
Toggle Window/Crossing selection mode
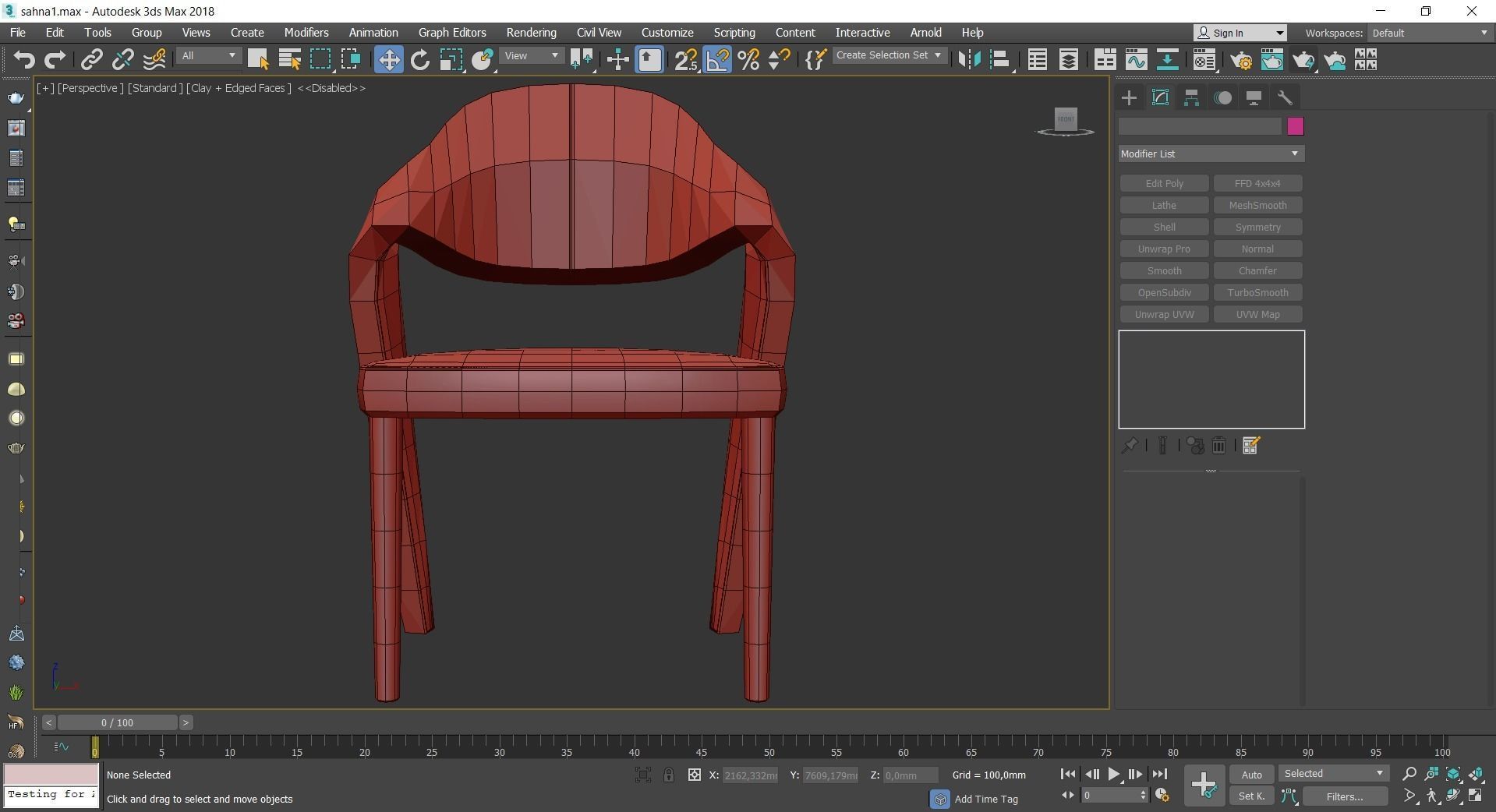coord(351,60)
